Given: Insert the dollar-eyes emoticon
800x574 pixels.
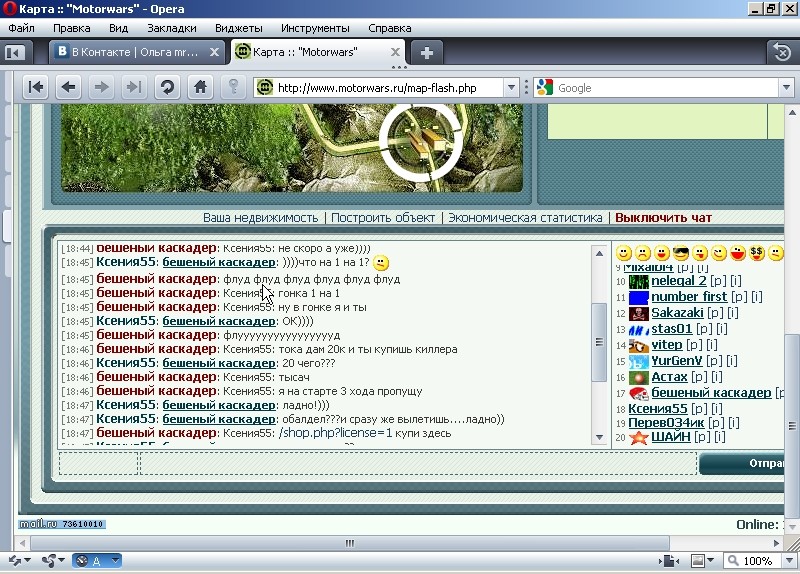Looking at the screenshot, I should 757,253.
